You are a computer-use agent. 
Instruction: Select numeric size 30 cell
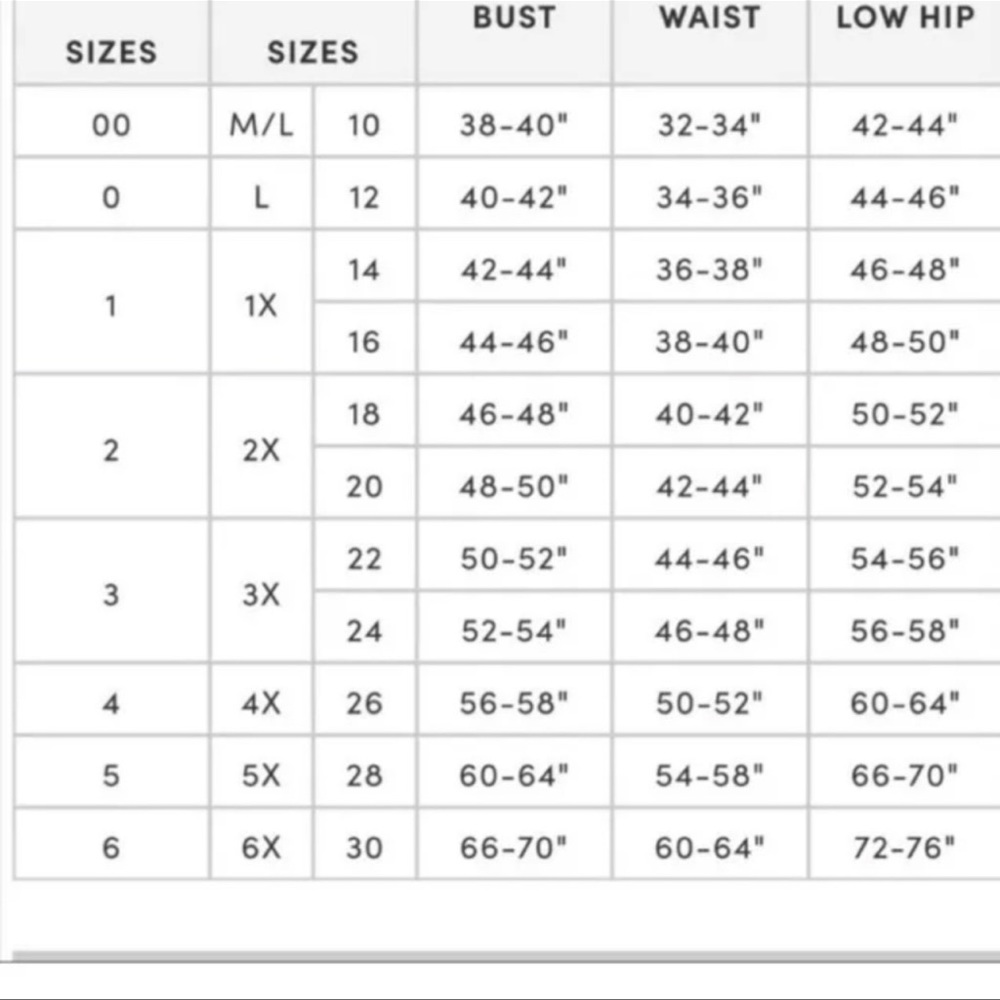364,848
